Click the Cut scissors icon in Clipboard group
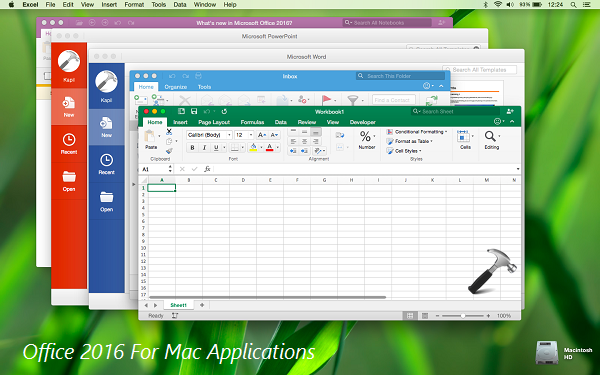 click(x=169, y=132)
